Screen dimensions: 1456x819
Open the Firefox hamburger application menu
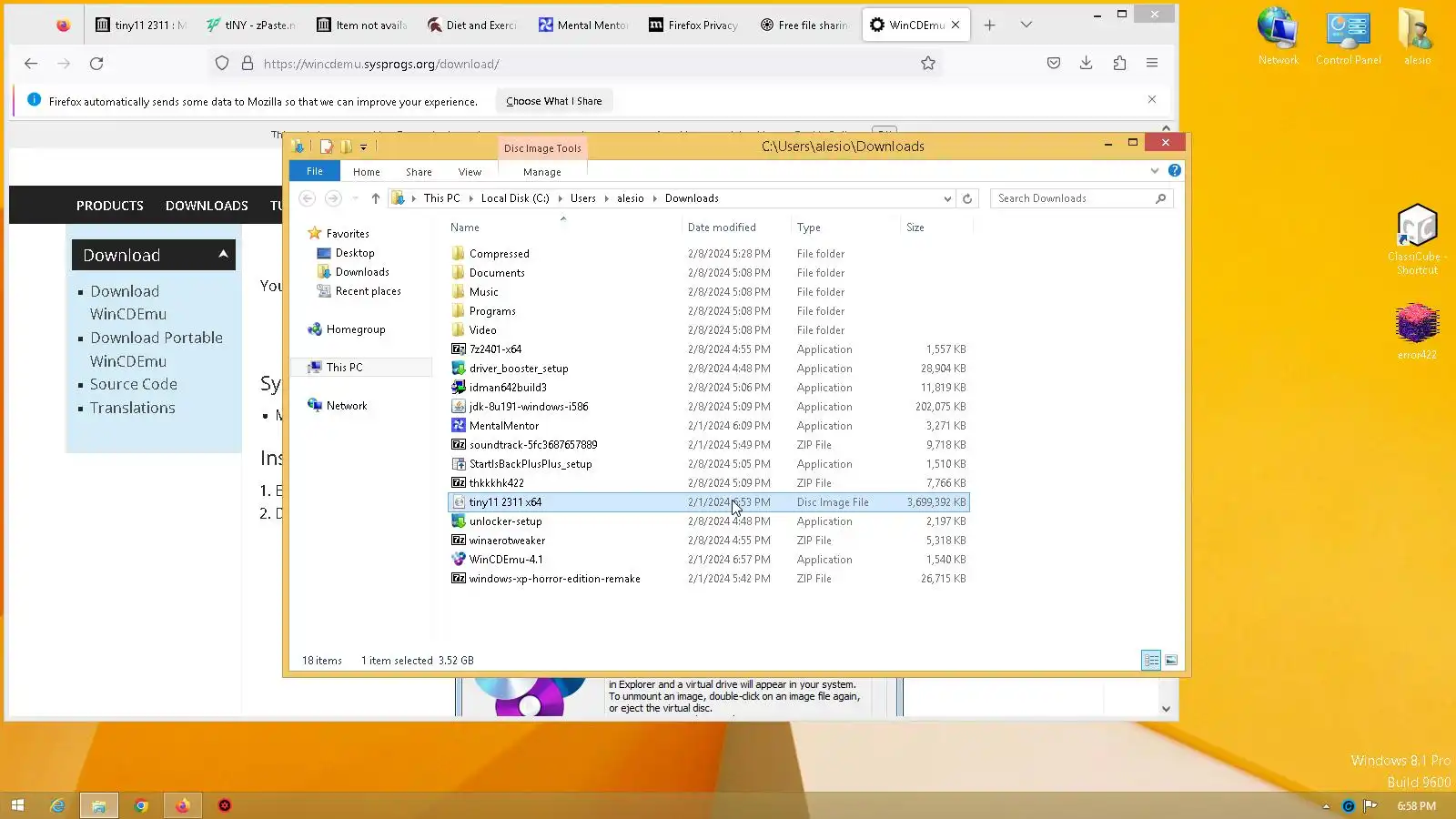click(x=1152, y=64)
